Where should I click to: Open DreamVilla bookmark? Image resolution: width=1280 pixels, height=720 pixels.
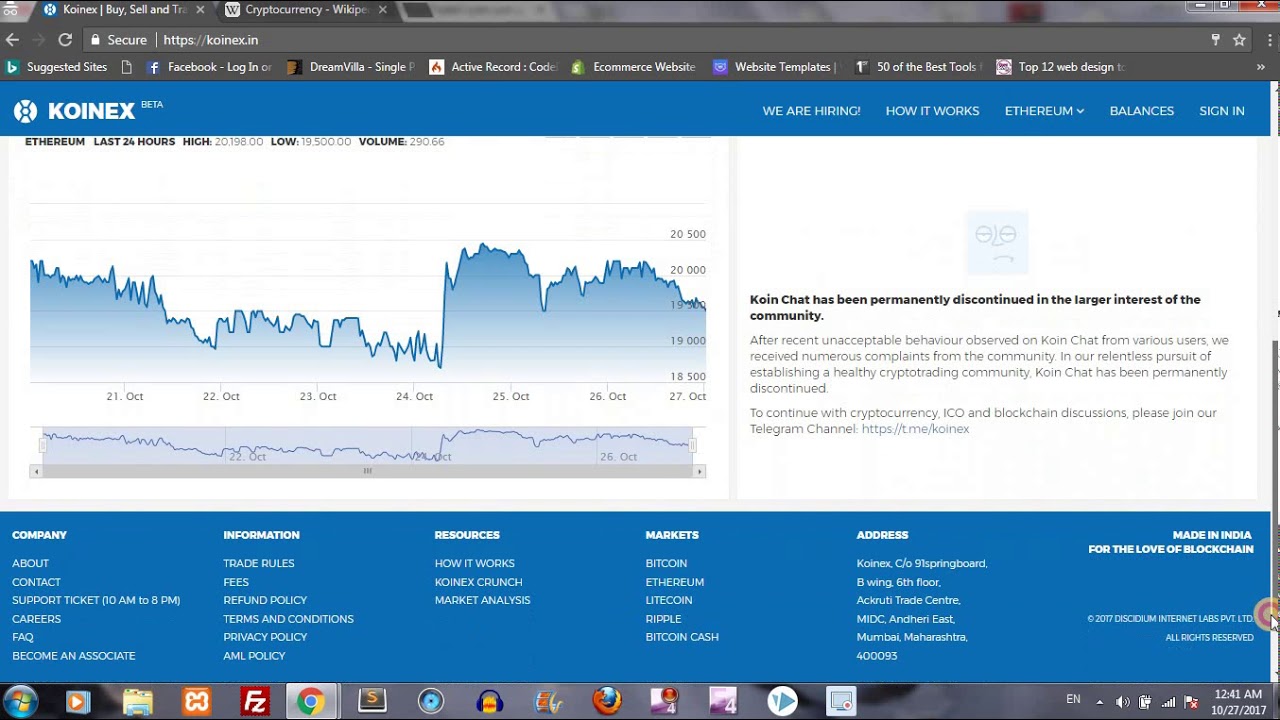[351, 67]
